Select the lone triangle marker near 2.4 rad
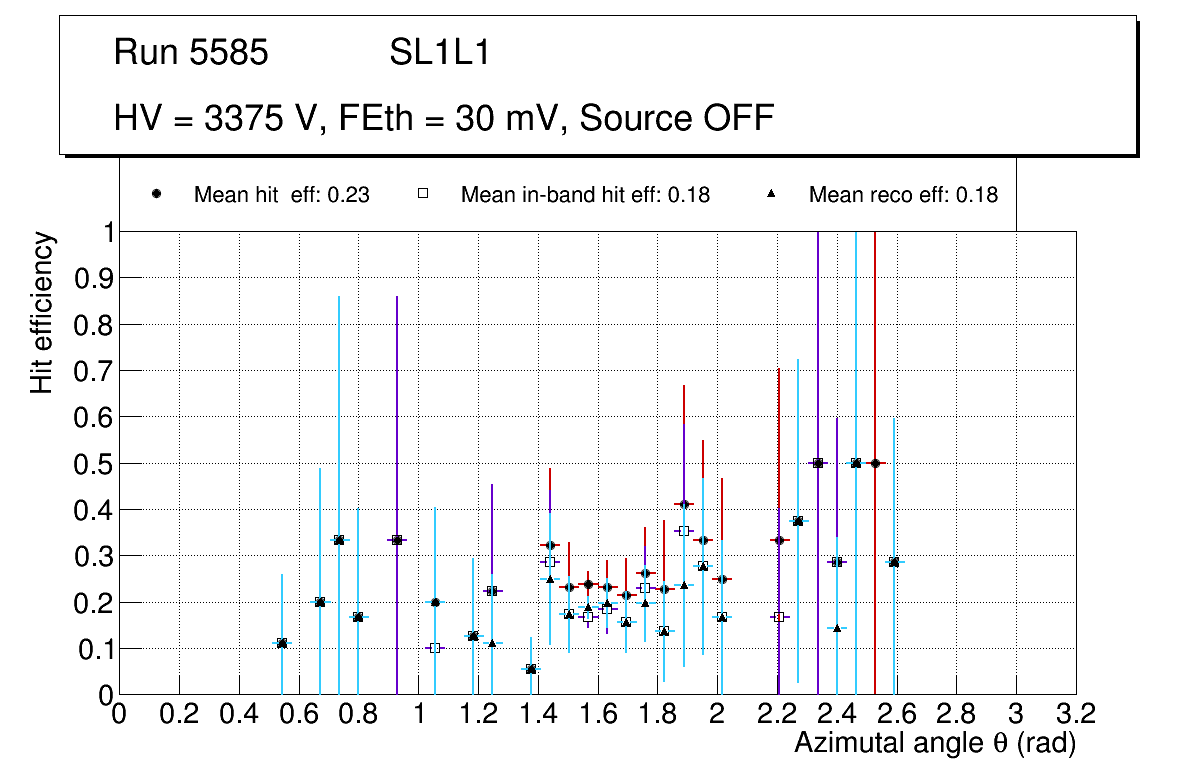This screenshot has width=1196, height=772. [837, 628]
